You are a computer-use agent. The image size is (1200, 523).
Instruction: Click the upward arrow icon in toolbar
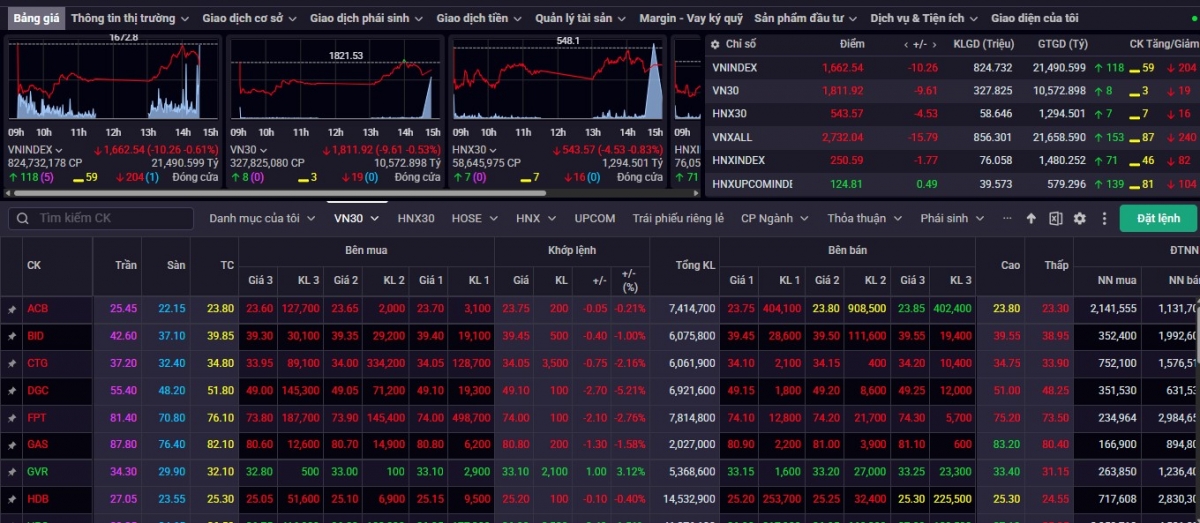pyautogui.click(x=1031, y=219)
